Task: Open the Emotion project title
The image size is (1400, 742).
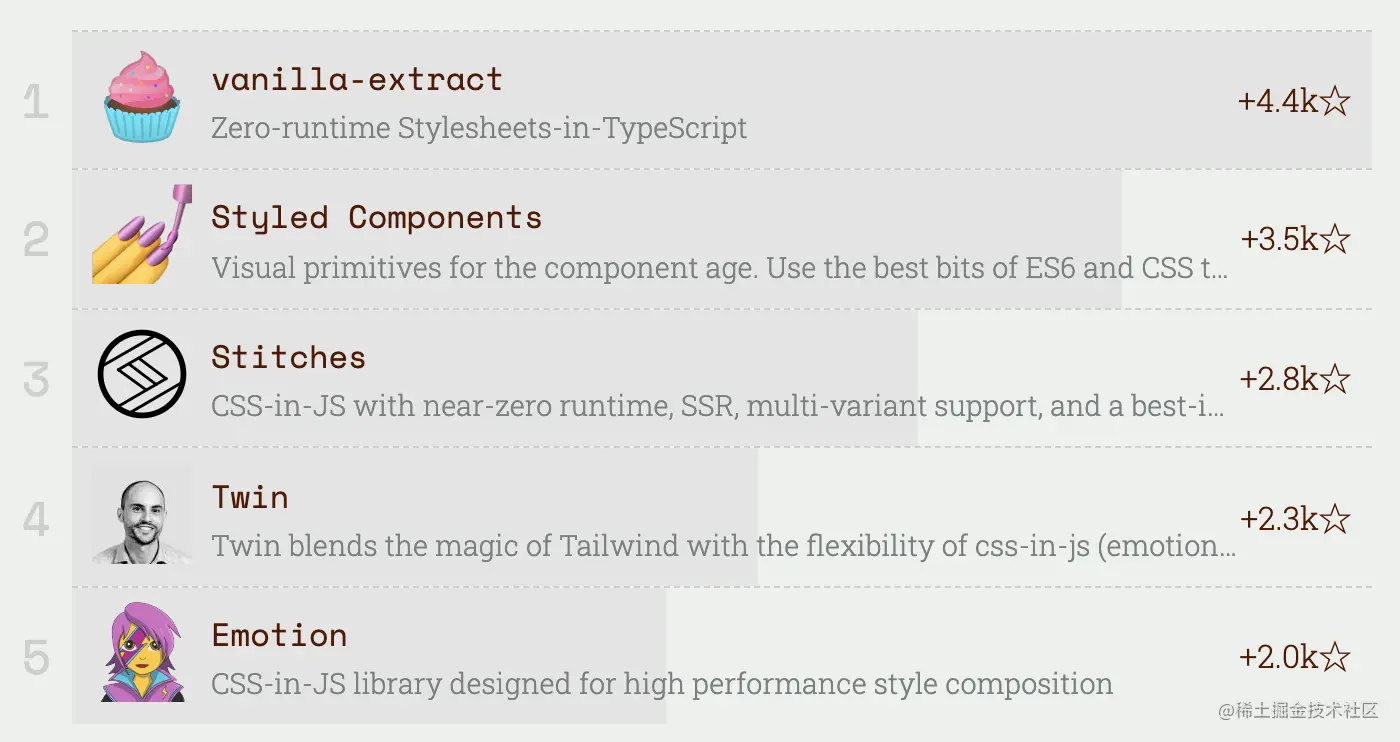Action: [x=280, y=635]
